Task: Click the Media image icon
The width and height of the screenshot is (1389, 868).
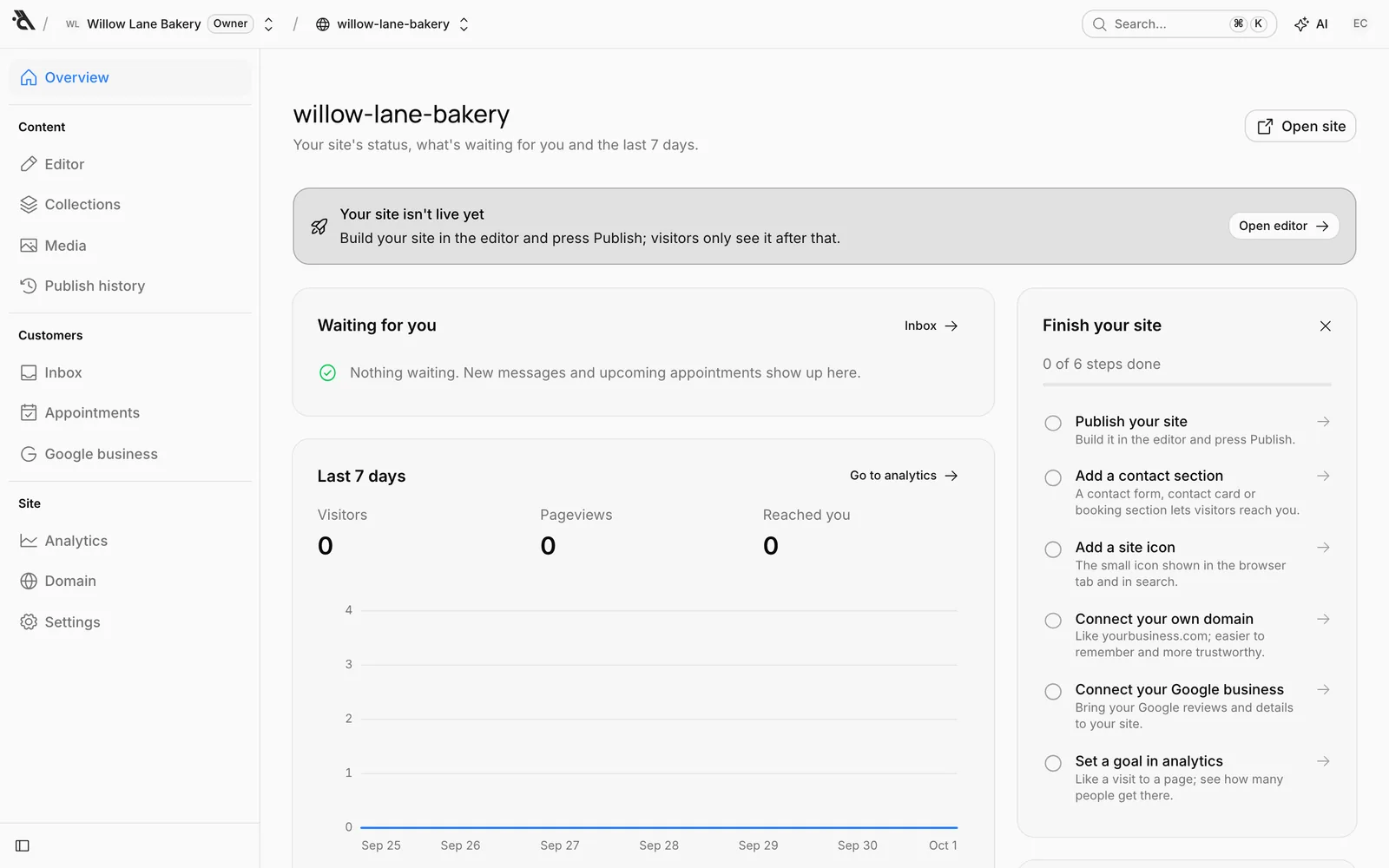Action: [29, 246]
